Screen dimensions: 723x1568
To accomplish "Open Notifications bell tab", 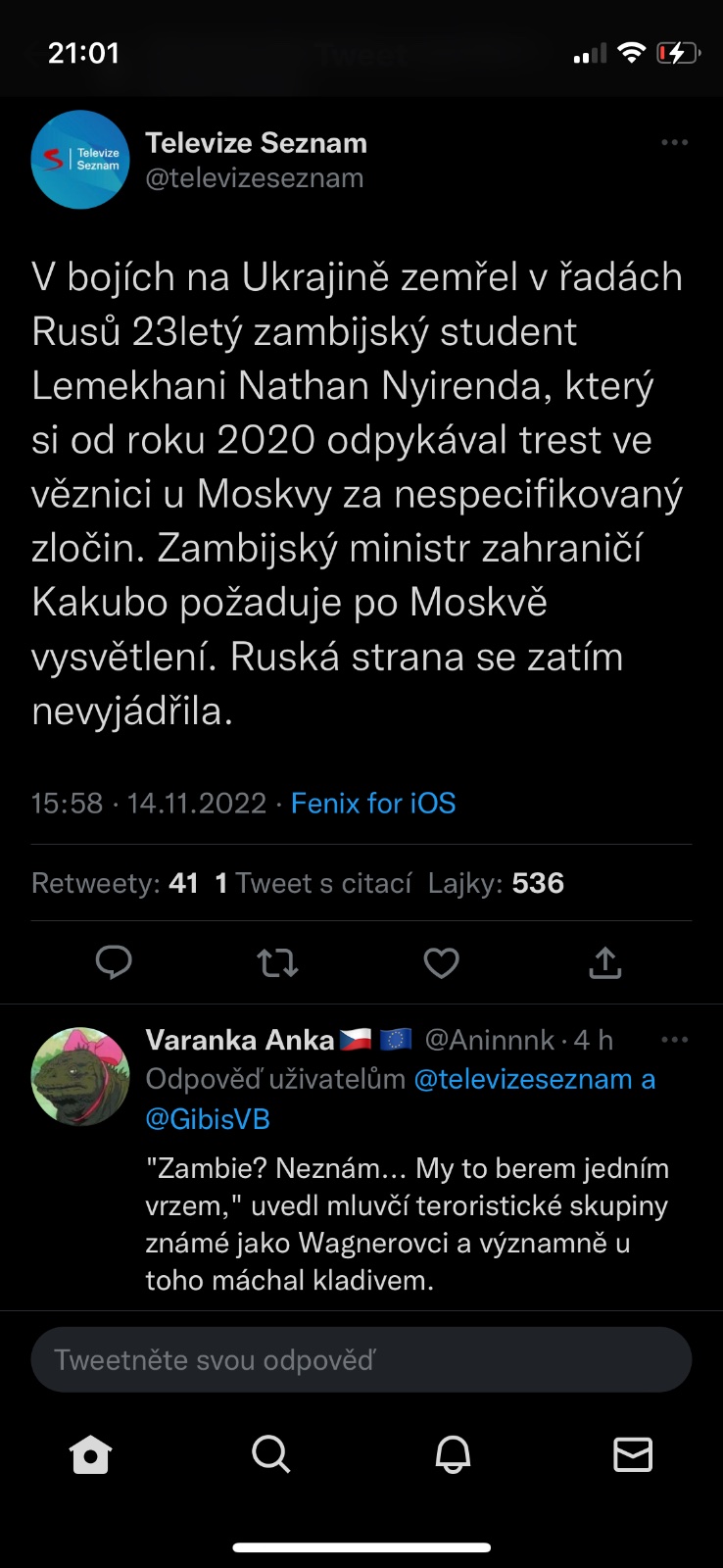I will point(453,1455).
